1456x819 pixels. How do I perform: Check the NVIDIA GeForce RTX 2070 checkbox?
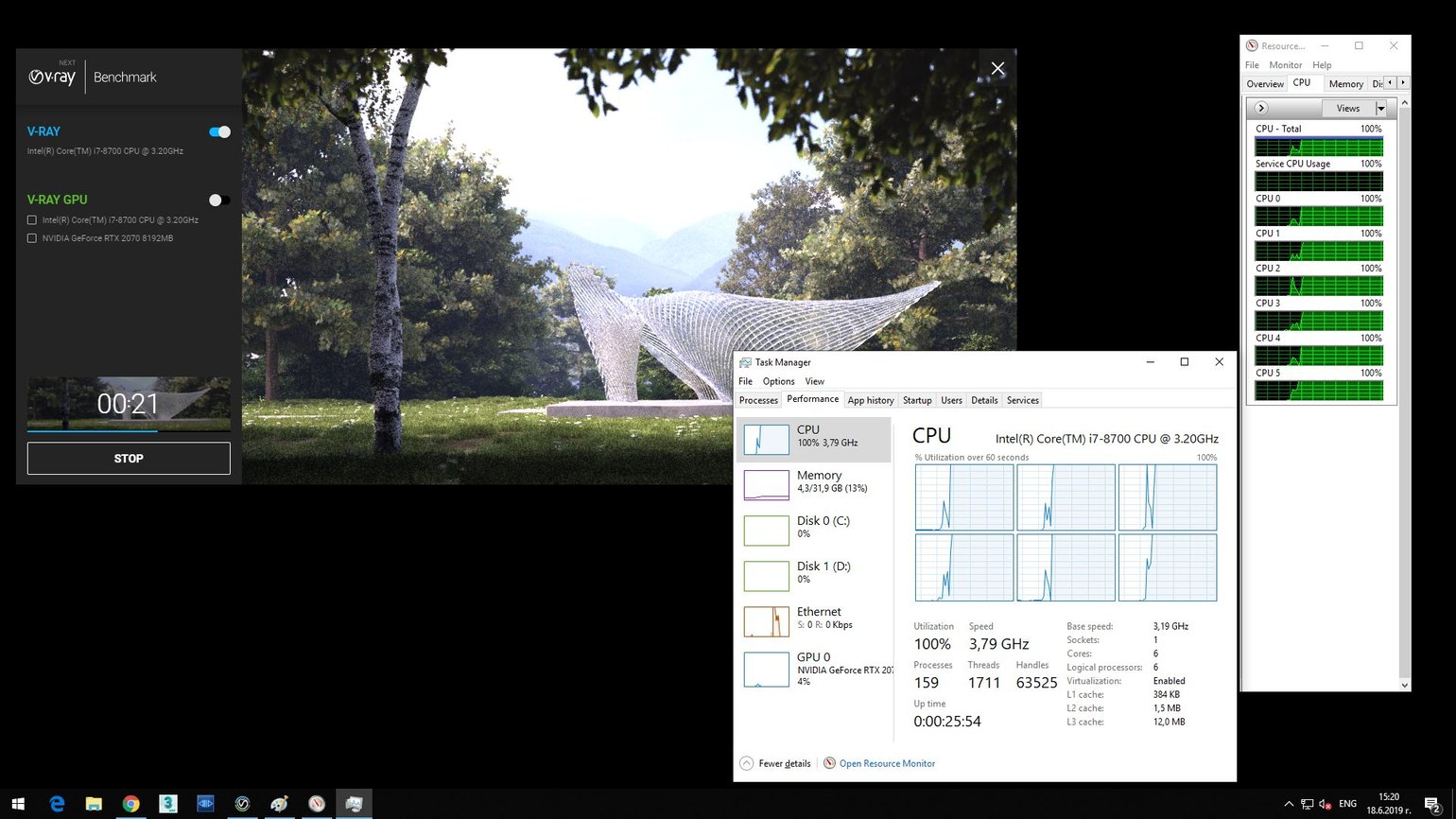[32, 238]
